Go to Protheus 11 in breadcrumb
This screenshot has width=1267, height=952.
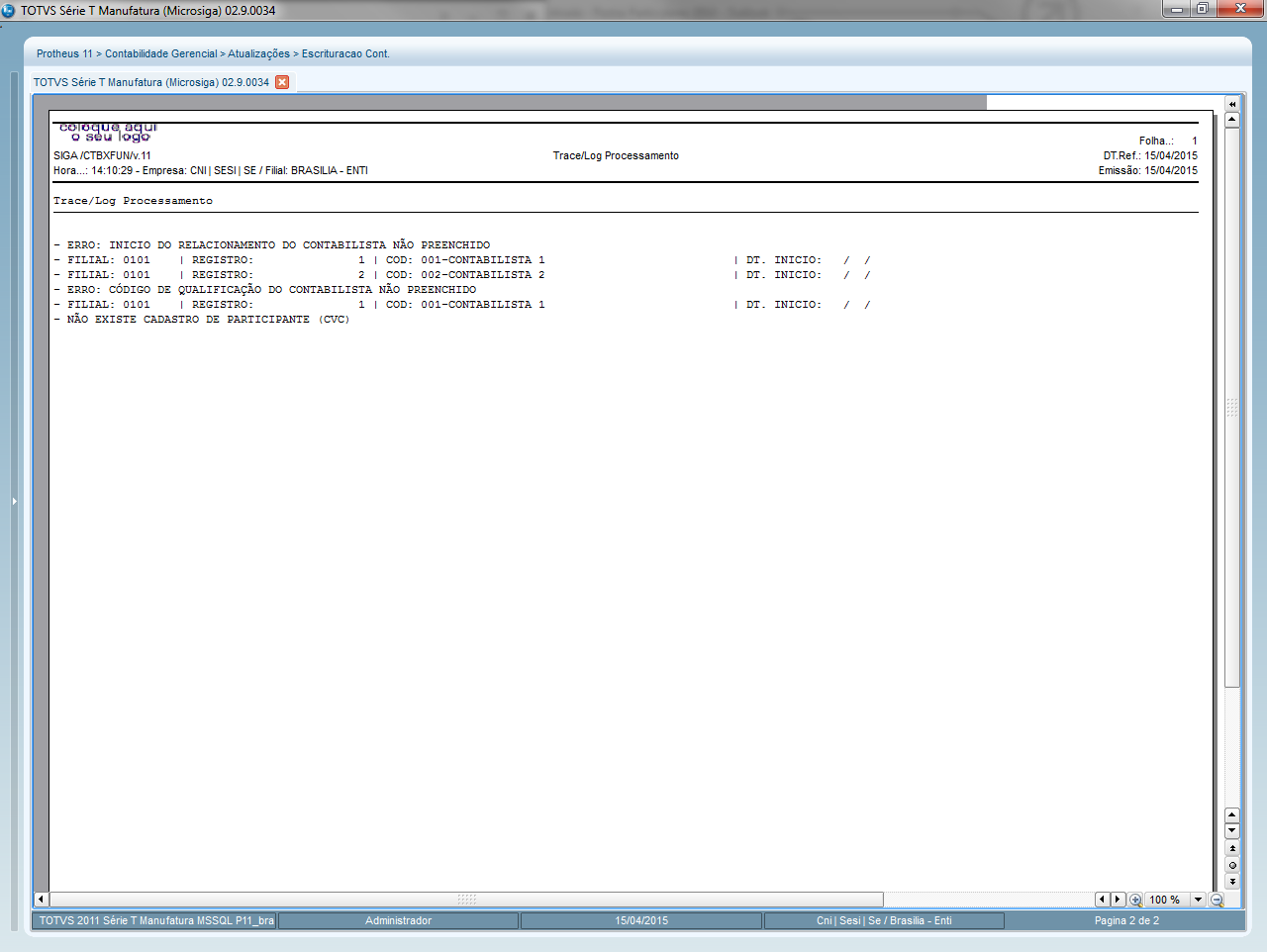pos(64,53)
